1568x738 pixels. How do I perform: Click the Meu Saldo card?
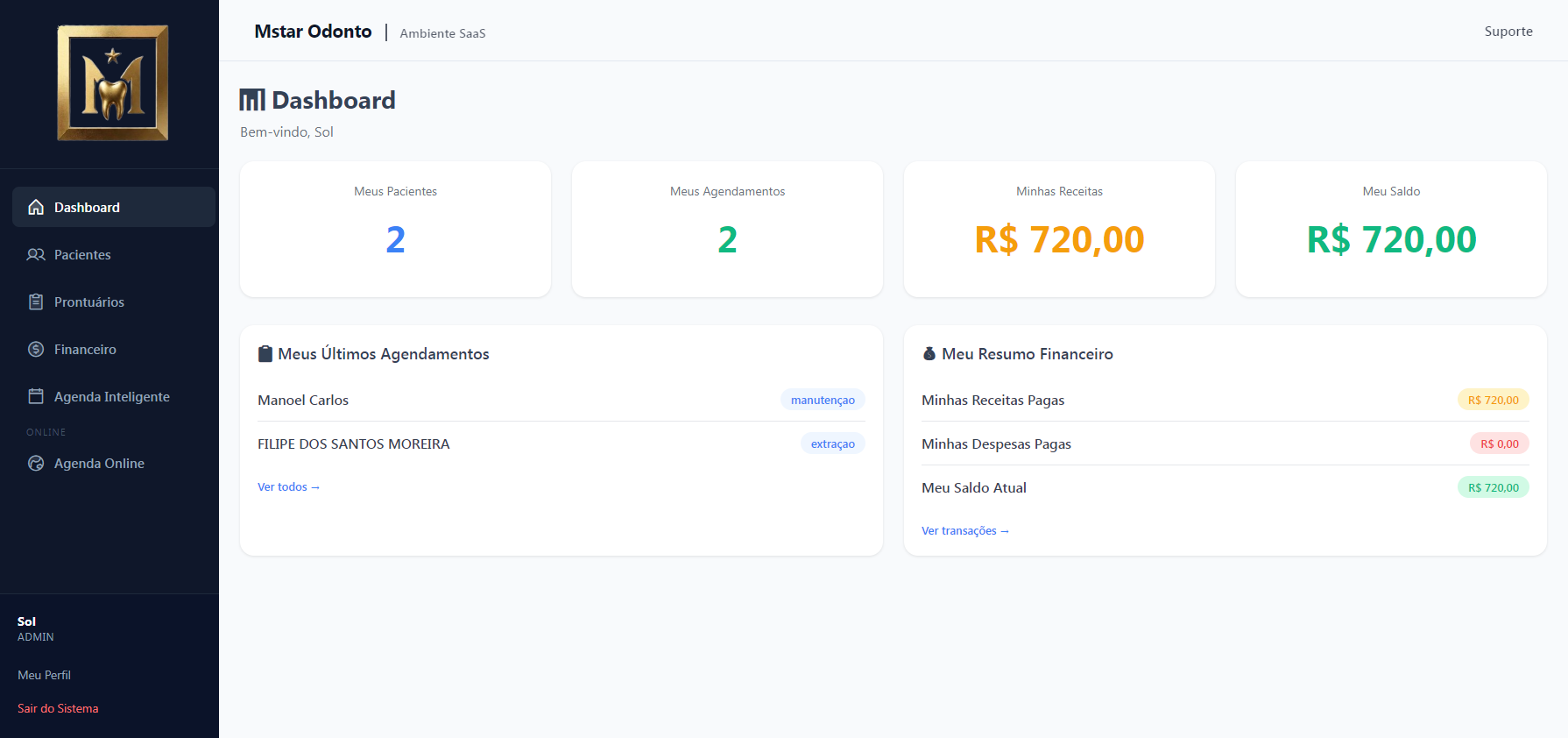pos(1391,229)
